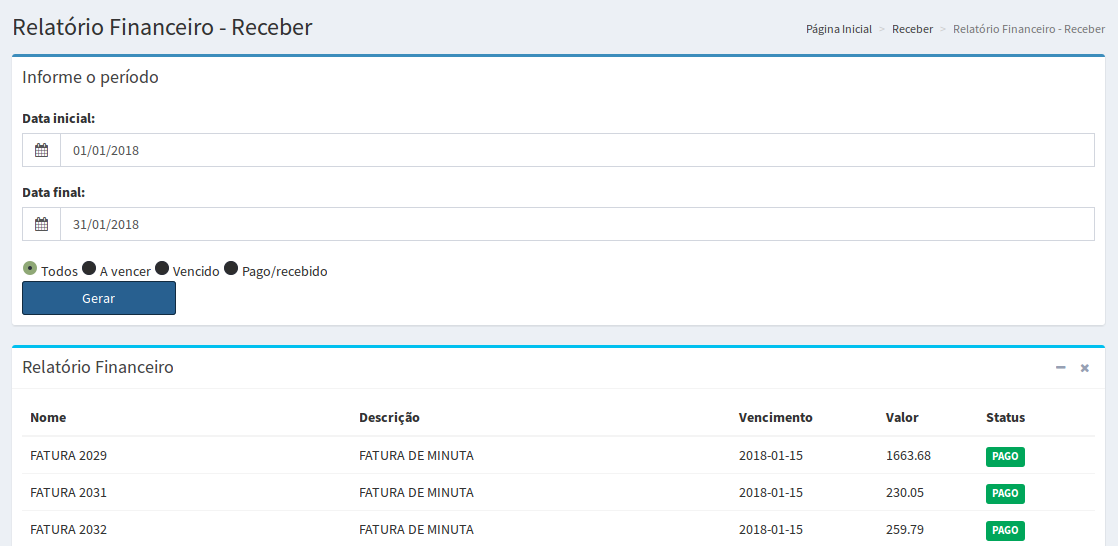The width and height of the screenshot is (1118, 546).
Task: Go to Página Inicial in the breadcrumb
Action: pyautogui.click(x=838, y=29)
